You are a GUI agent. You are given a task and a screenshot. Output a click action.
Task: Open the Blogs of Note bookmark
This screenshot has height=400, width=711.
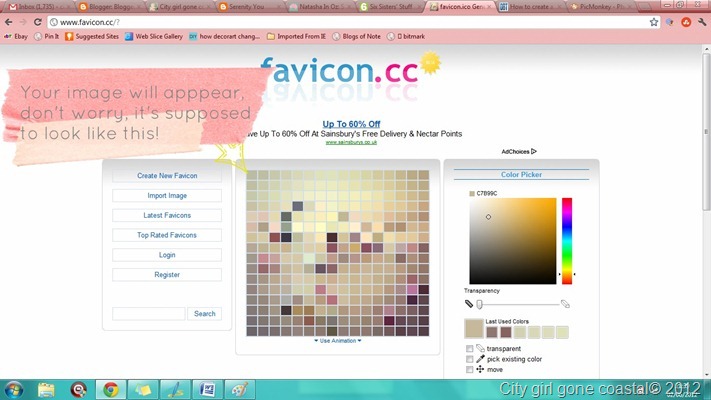click(356, 36)
